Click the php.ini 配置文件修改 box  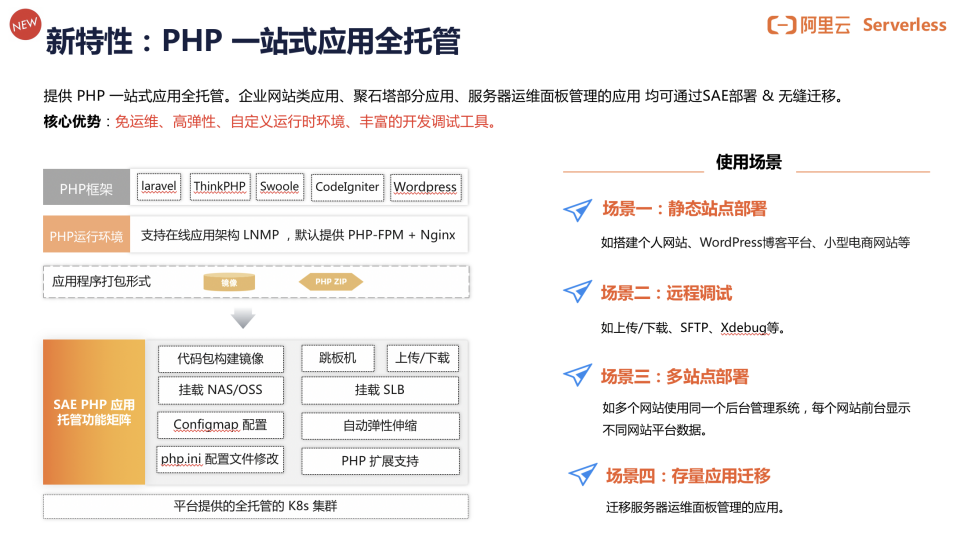(220, 460)
